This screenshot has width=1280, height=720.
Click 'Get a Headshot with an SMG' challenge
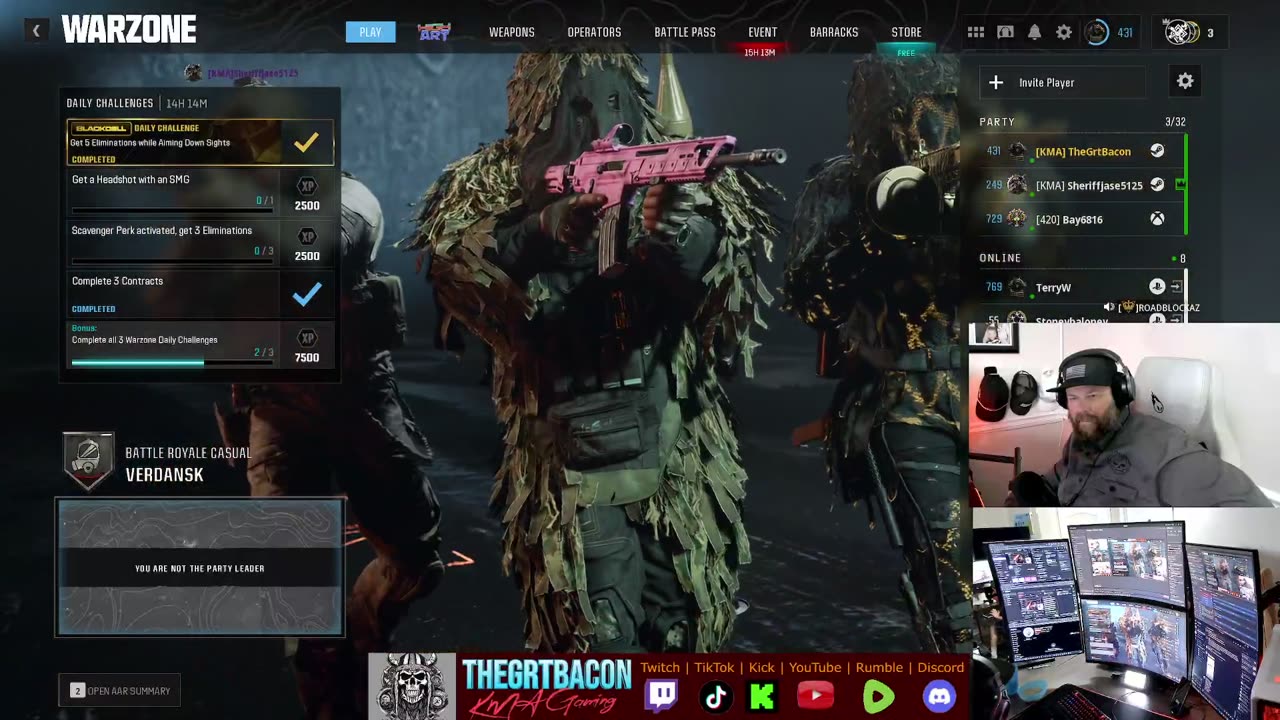pyautogui.click(x=200, y=193)
